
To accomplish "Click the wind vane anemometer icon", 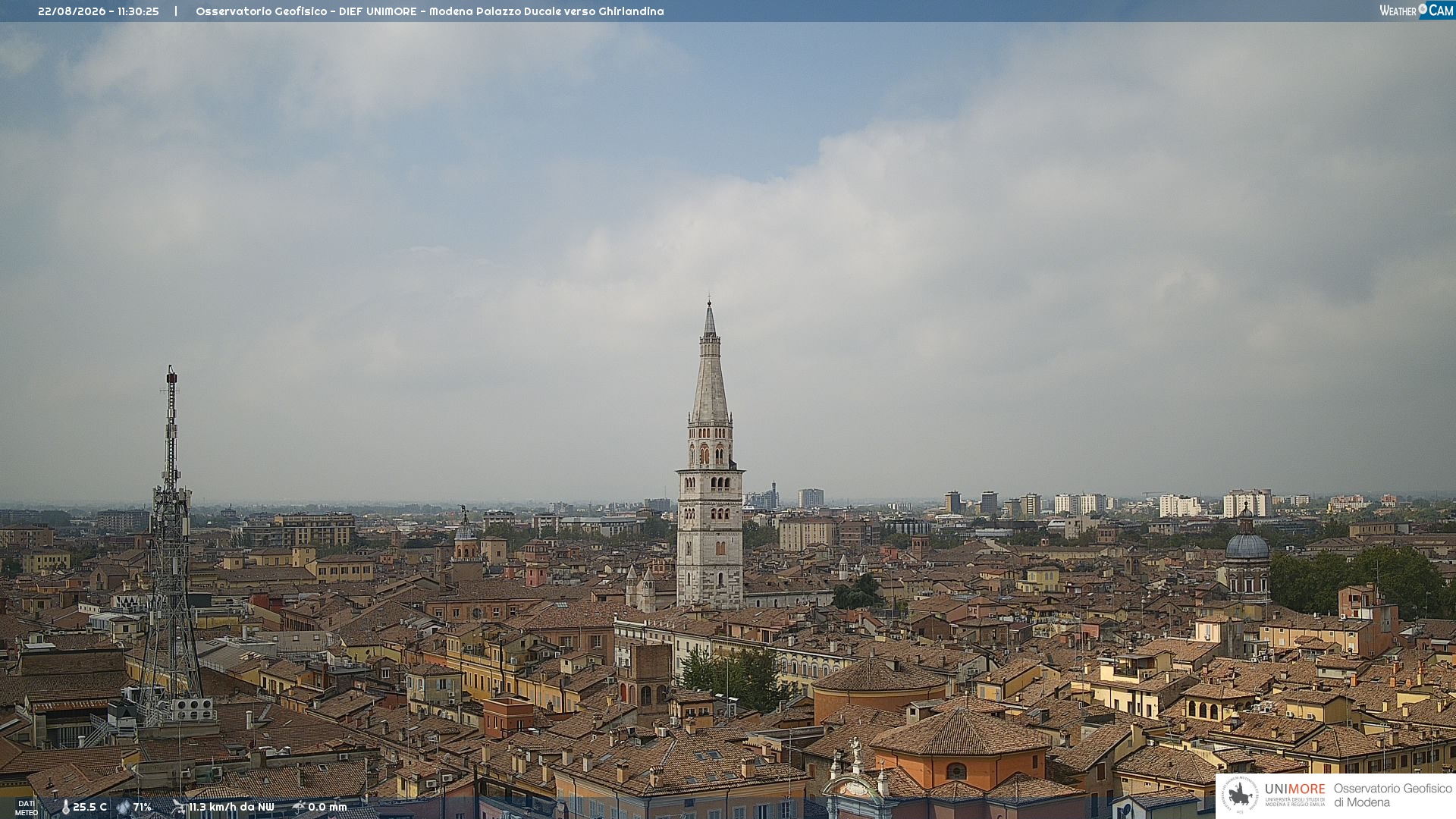I will coord(178,807).
